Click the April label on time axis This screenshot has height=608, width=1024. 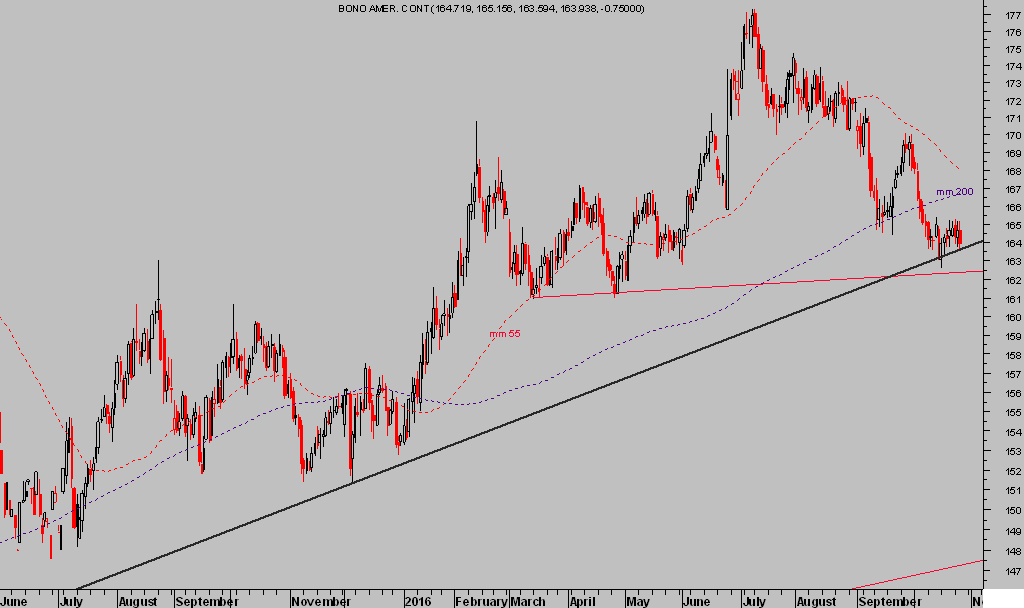tap(582, 603)
